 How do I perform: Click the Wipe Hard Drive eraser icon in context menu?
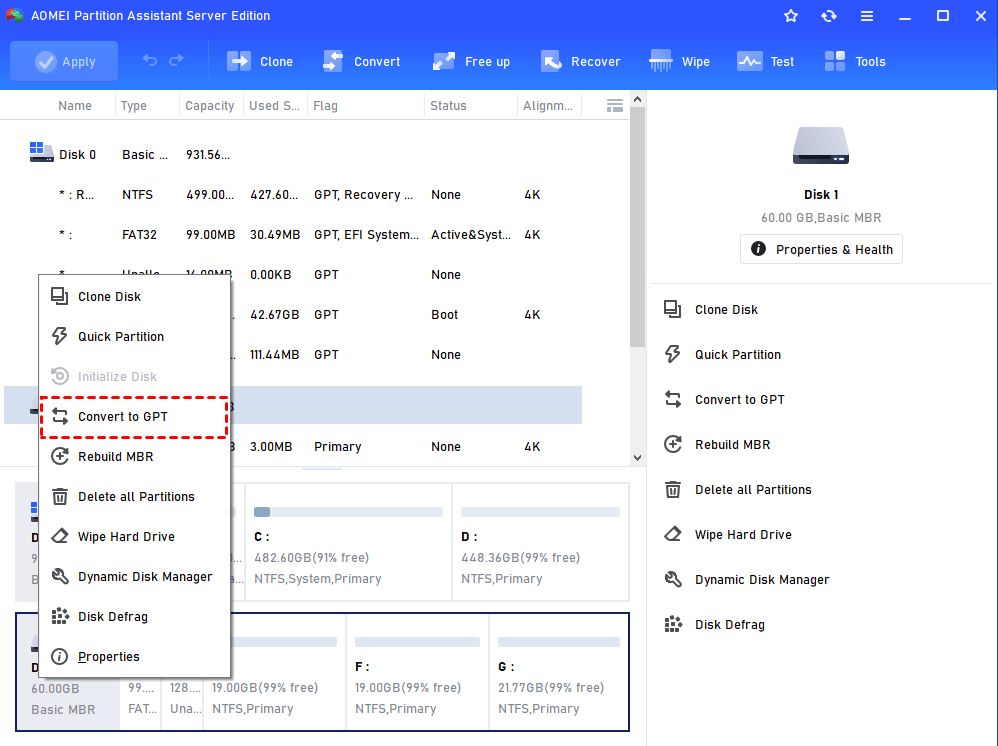60,536
